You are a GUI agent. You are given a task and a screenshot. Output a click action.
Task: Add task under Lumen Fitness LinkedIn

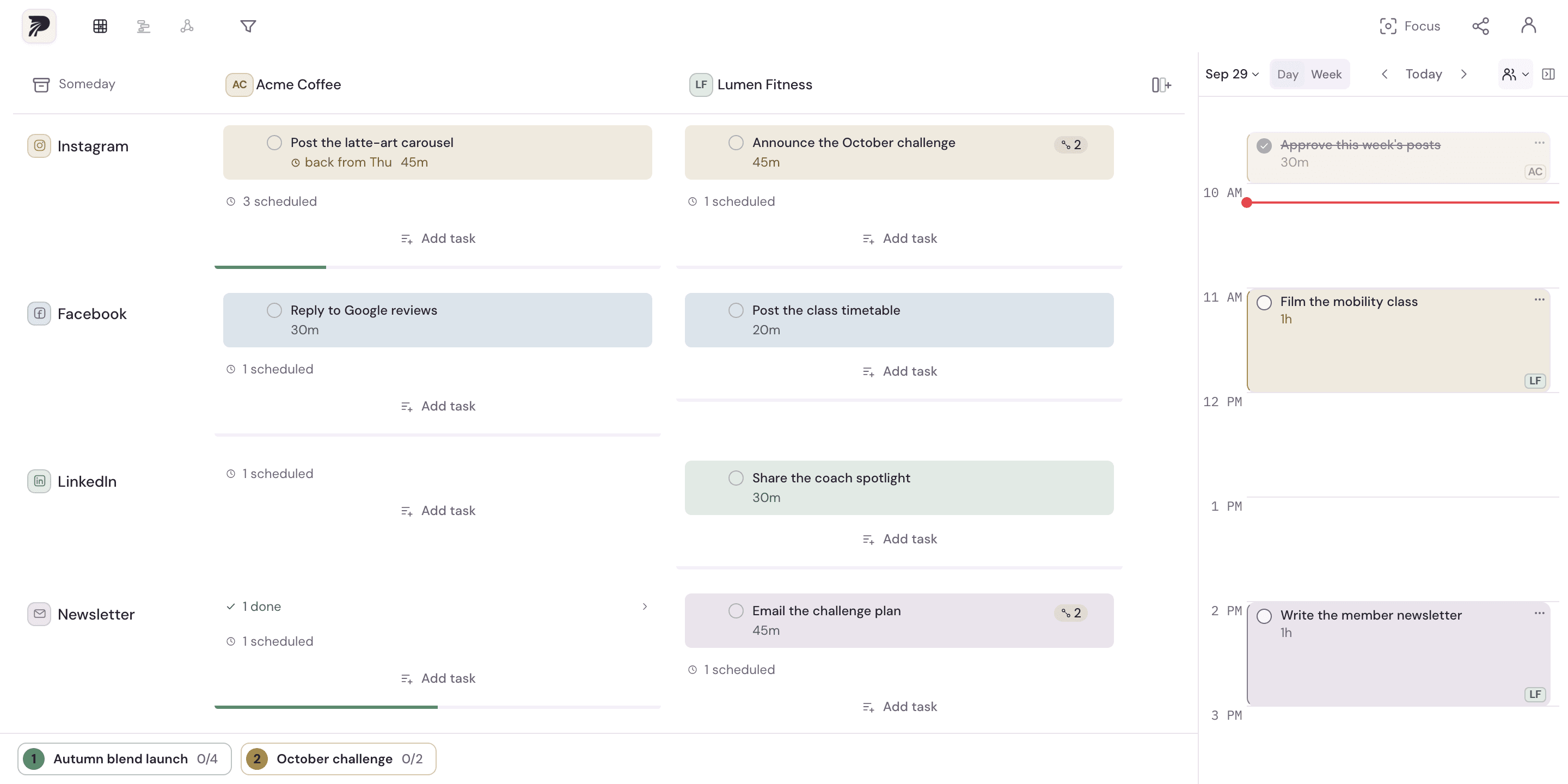899,538
